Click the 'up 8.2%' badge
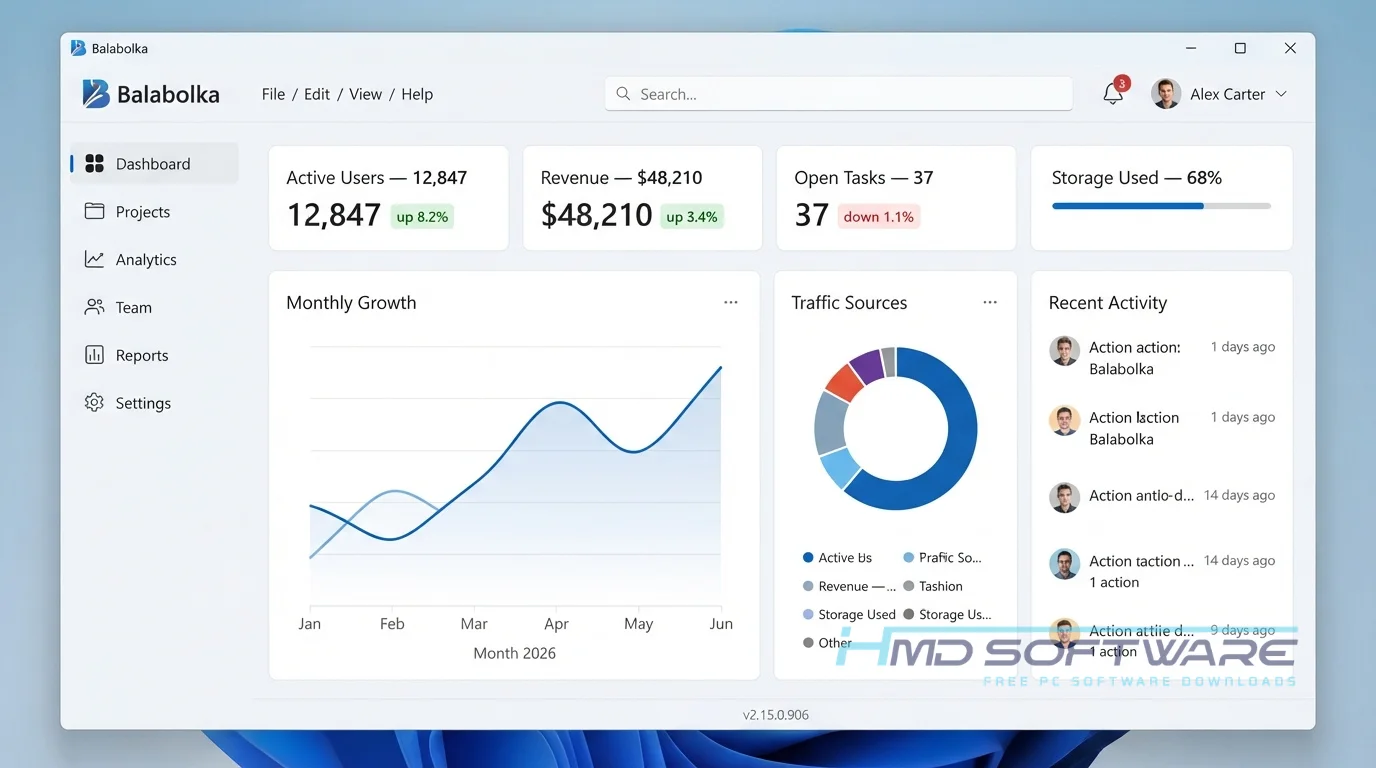This screenshot has width=1376, height=768. [x=422, y=217]
